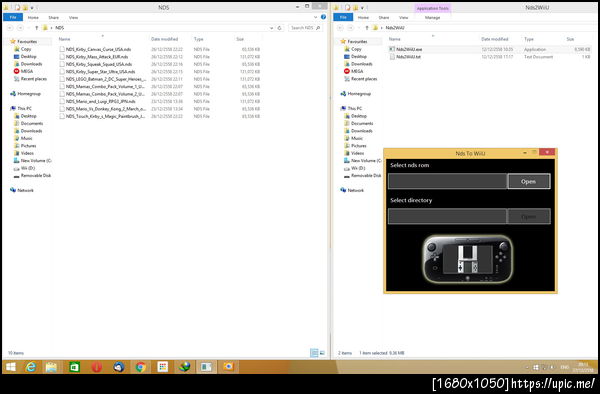Open address history dropdown in NDS window
The height and width of the screenshot is (394, 600).
point(271,28)
